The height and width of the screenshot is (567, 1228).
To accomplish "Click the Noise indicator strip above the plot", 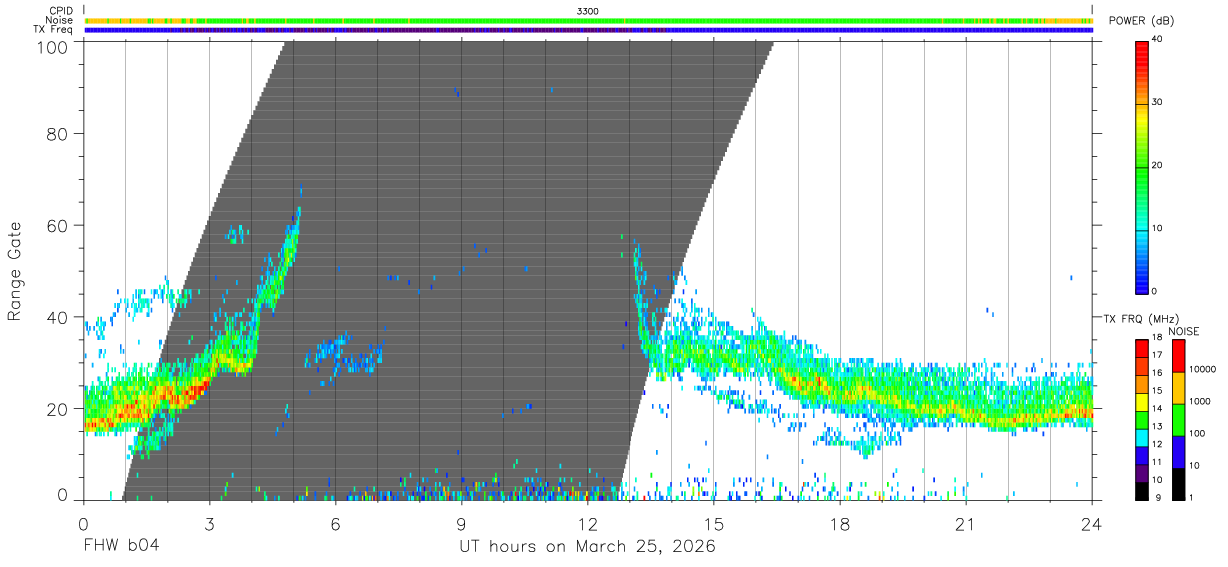I will 589,20.
